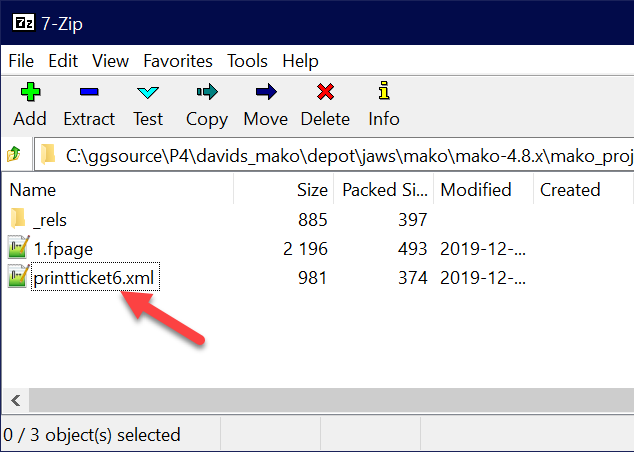Open the Info toolbar icon
Screen dimensions: 634x452
pyautogui.click(x=383, y=93)
